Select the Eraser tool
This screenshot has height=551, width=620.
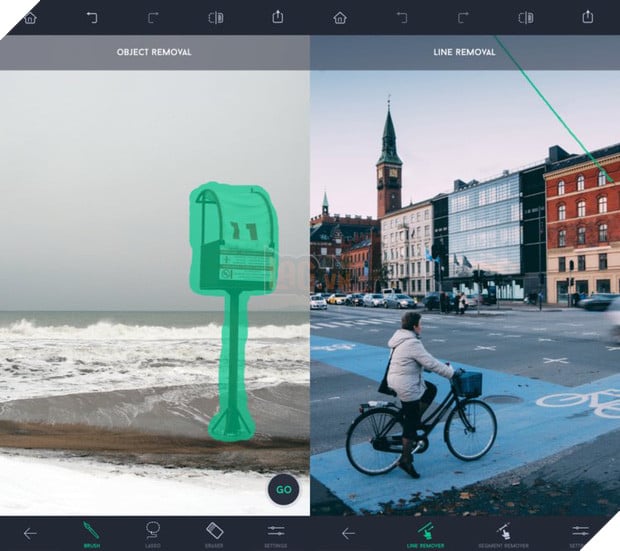pos(214,534)
